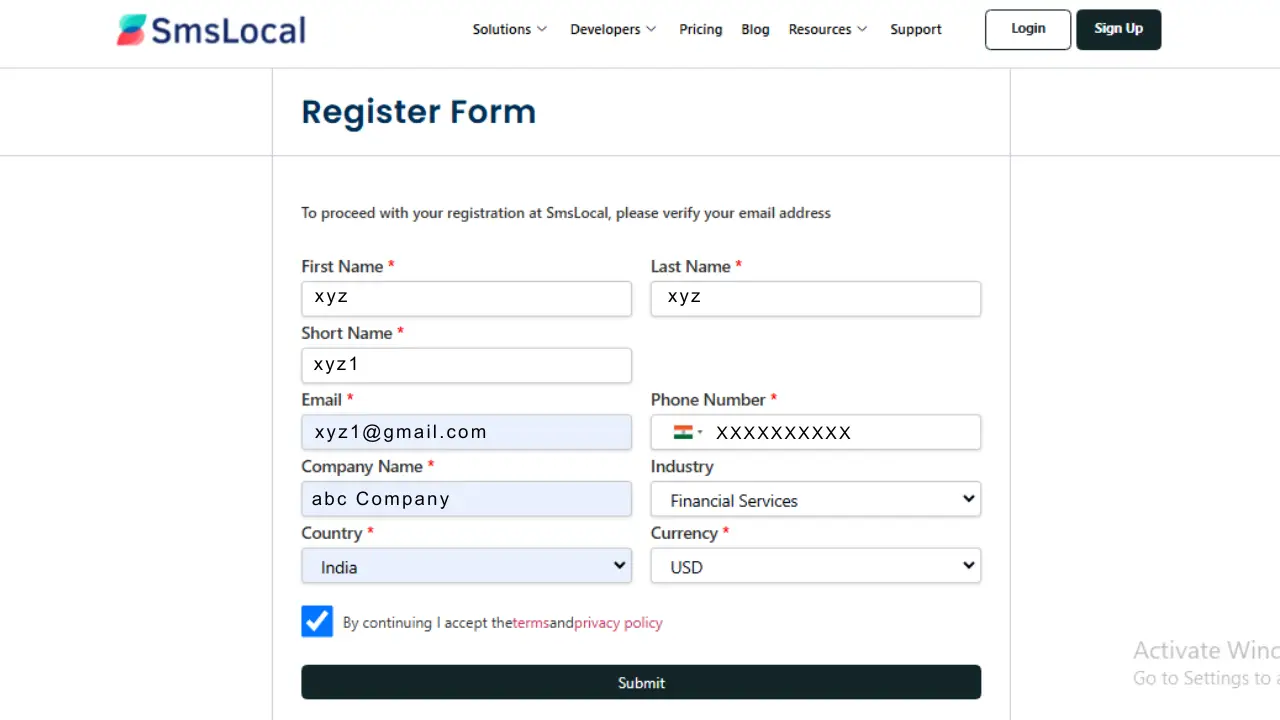This screenshot has width=1280, height=720.
Task: Click the First Name input field
Action: pyautogui.click(x=466, y=298)
